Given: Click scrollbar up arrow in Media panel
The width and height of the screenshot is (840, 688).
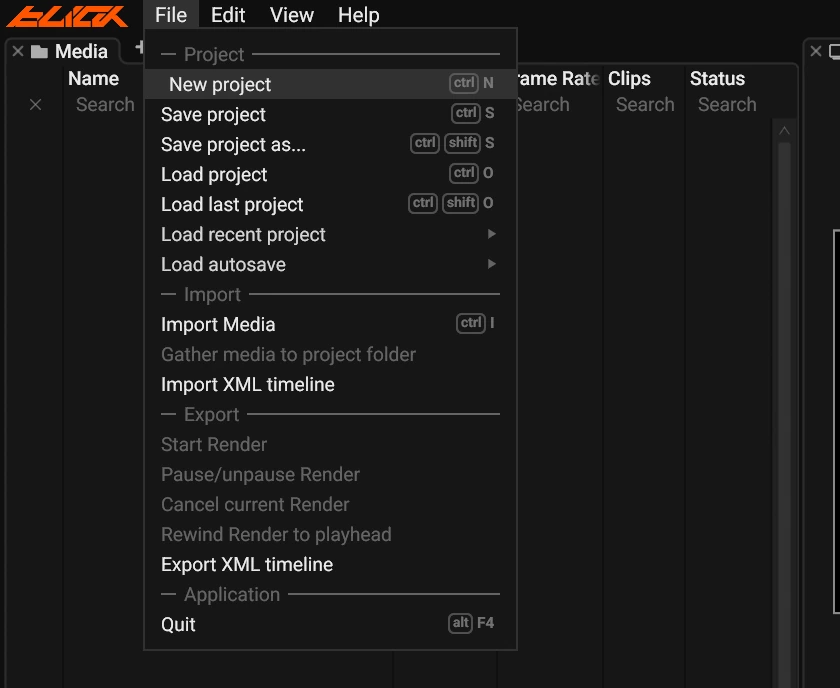Looking at the screenshot, I should click(x=784, y=131).
